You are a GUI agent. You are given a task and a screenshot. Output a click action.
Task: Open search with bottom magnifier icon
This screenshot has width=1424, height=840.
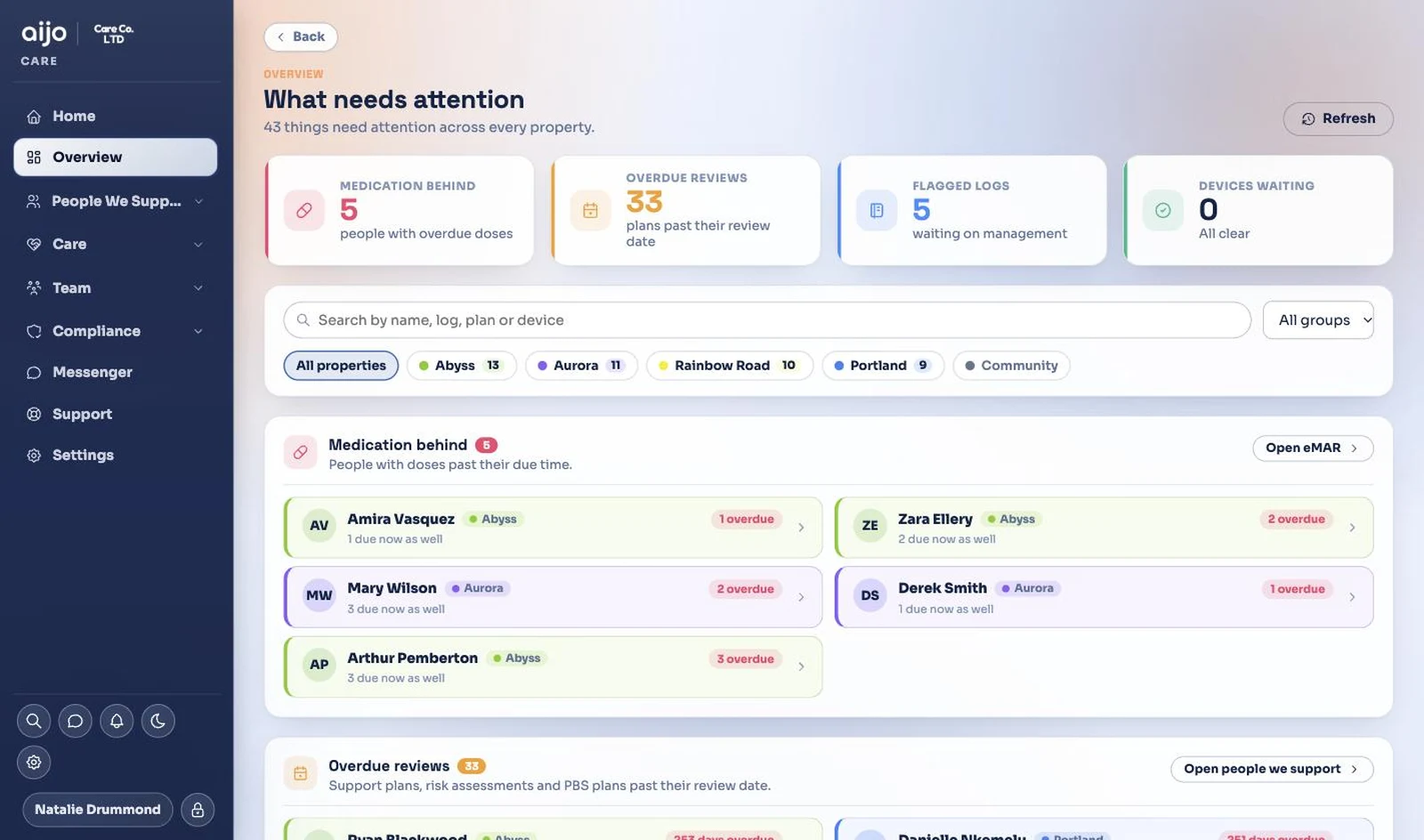tap(34, 721)
